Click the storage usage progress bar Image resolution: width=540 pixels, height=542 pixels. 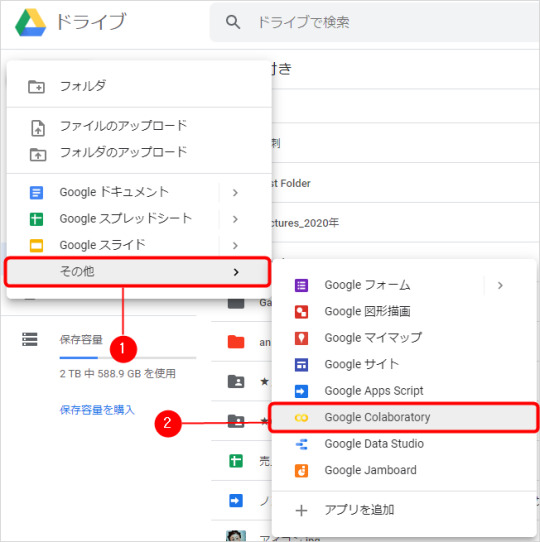128,358
